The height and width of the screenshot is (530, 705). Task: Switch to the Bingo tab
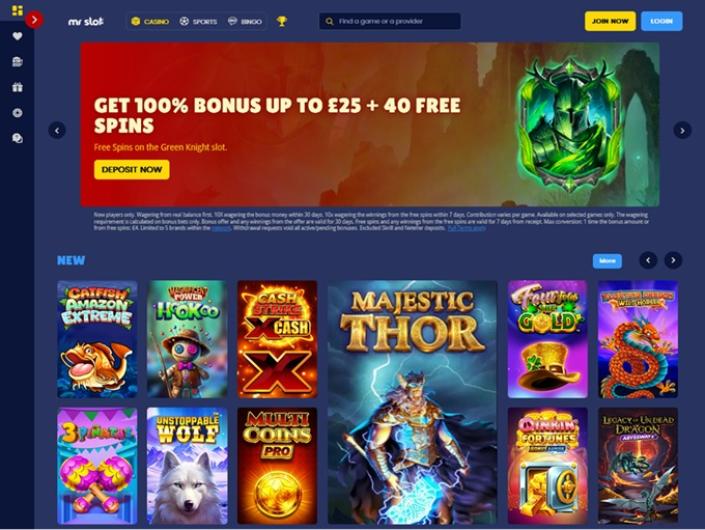pos(245,21)
